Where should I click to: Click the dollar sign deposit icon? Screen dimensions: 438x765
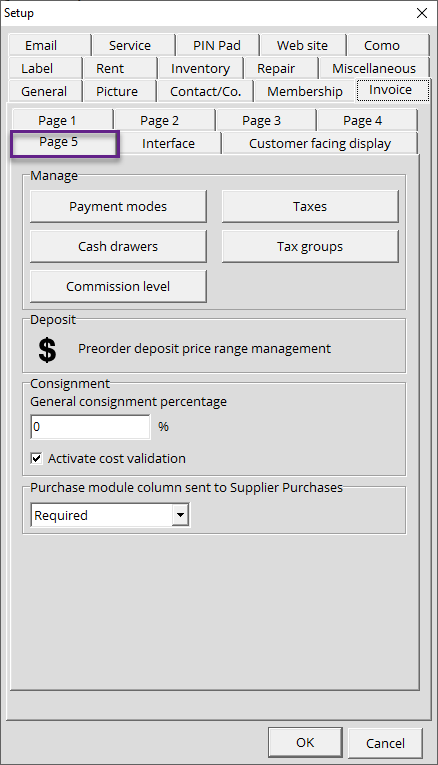(47, 350)
